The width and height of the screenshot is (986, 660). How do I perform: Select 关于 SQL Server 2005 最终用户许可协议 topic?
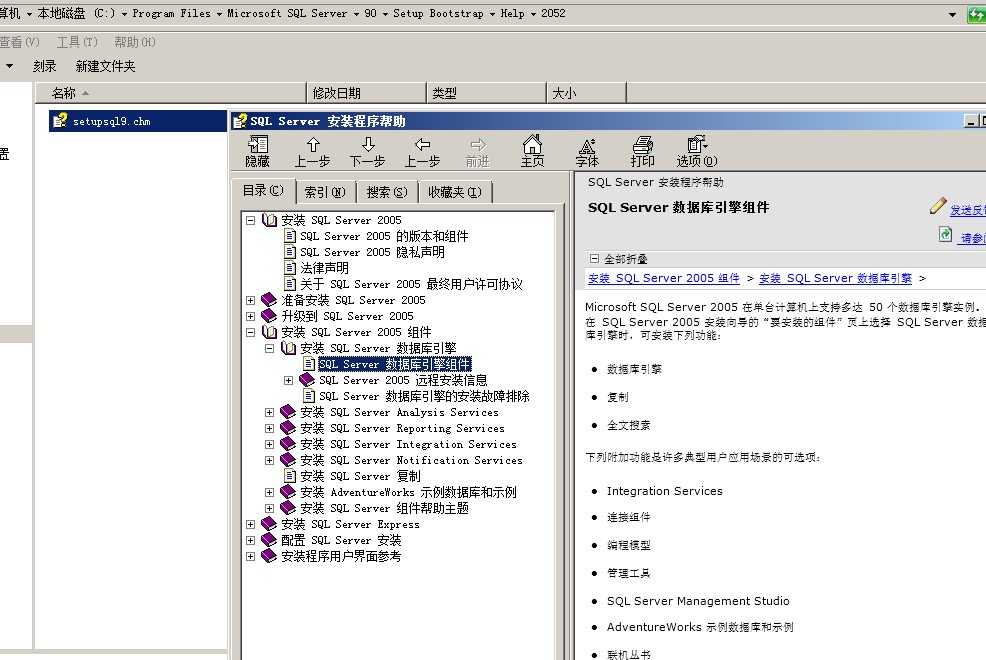coord(411,284)
